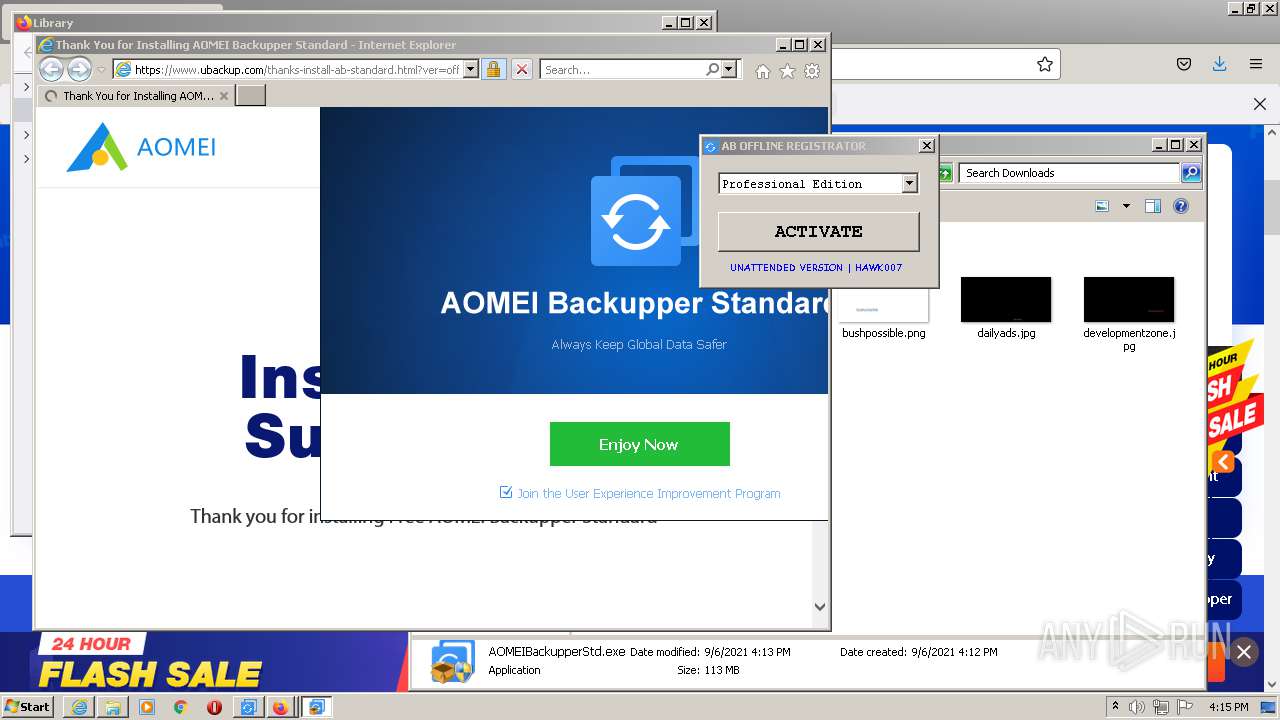Expand the Professional Edition dropdown

point(909,183)
